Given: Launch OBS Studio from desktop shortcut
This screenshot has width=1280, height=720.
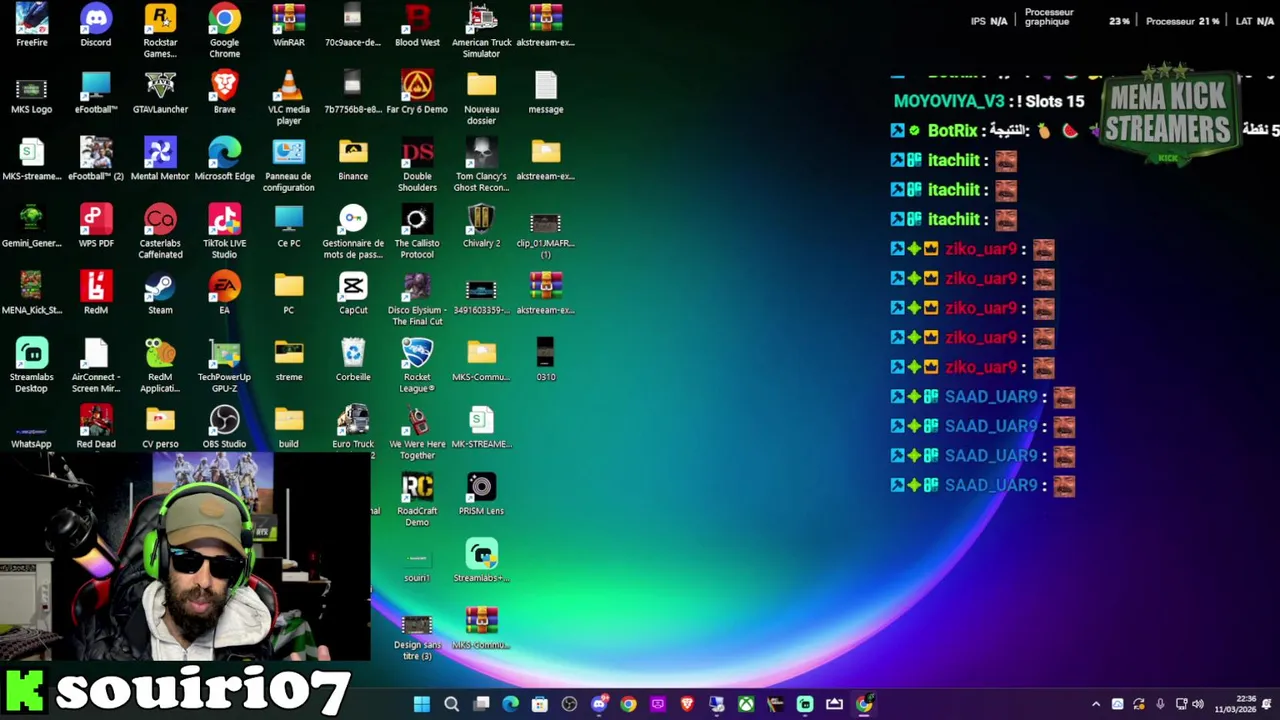Looking at the screenshot, I should pos(224,427).
